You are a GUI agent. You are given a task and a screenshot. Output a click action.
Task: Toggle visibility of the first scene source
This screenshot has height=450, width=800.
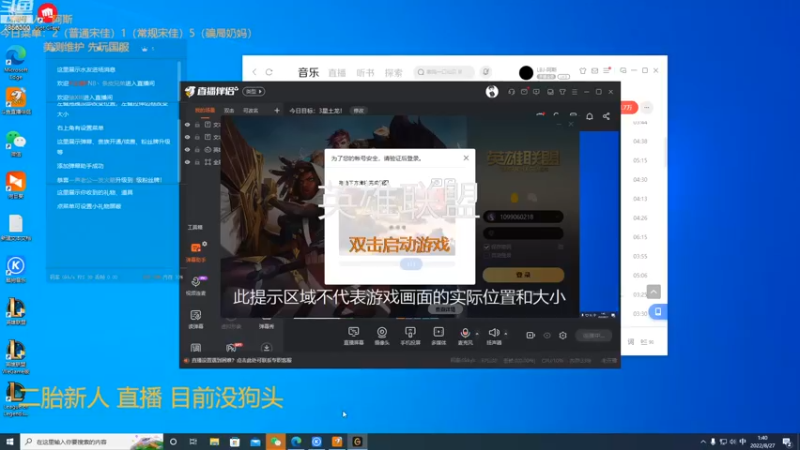[187, 124]
